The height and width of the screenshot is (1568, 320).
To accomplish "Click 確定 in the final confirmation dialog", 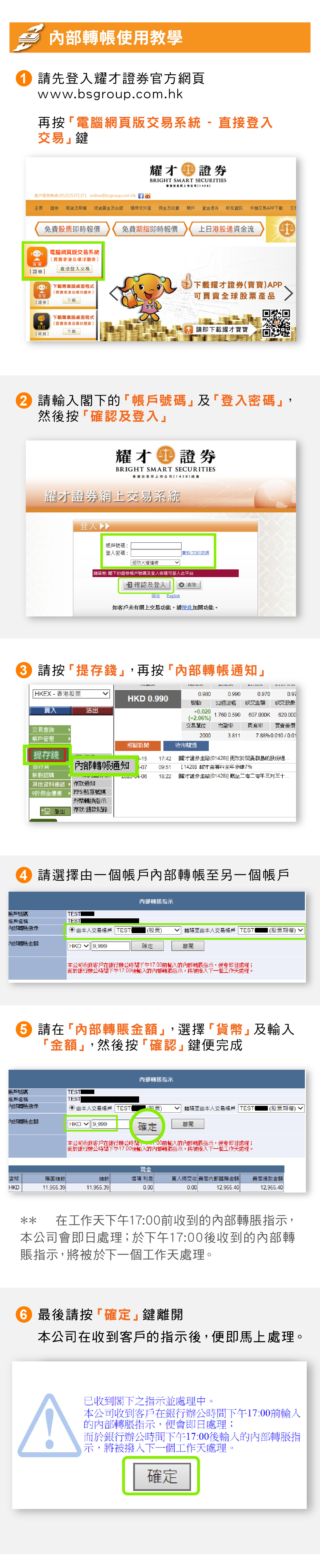I will coord(162,1476).
